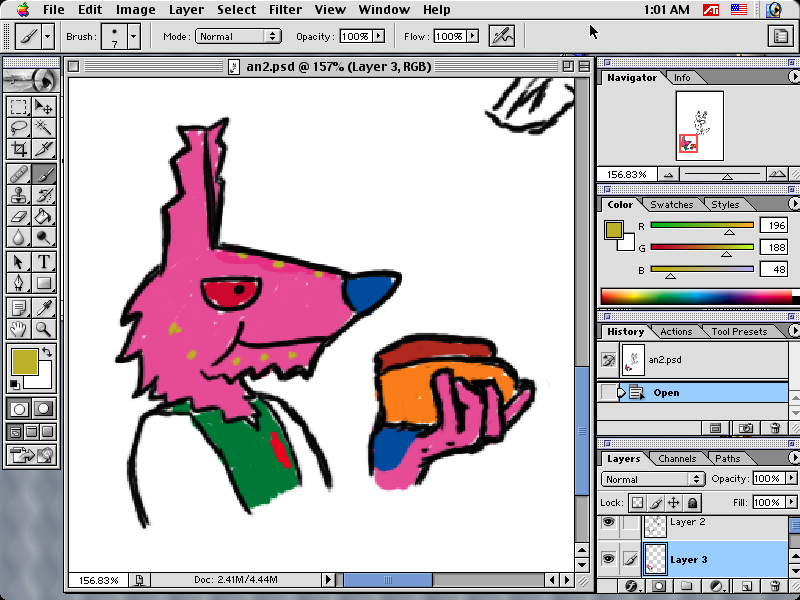The image size is (800, 600).
Task: Click the Healing Brush tool
Action: coord(18,173)
